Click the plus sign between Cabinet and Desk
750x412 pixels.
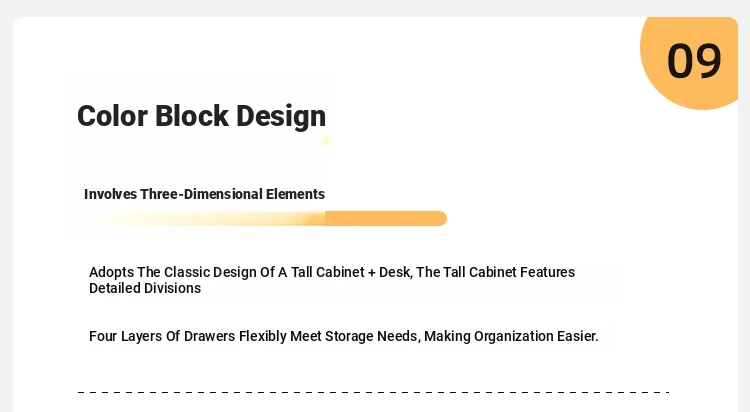click(372, 273)
